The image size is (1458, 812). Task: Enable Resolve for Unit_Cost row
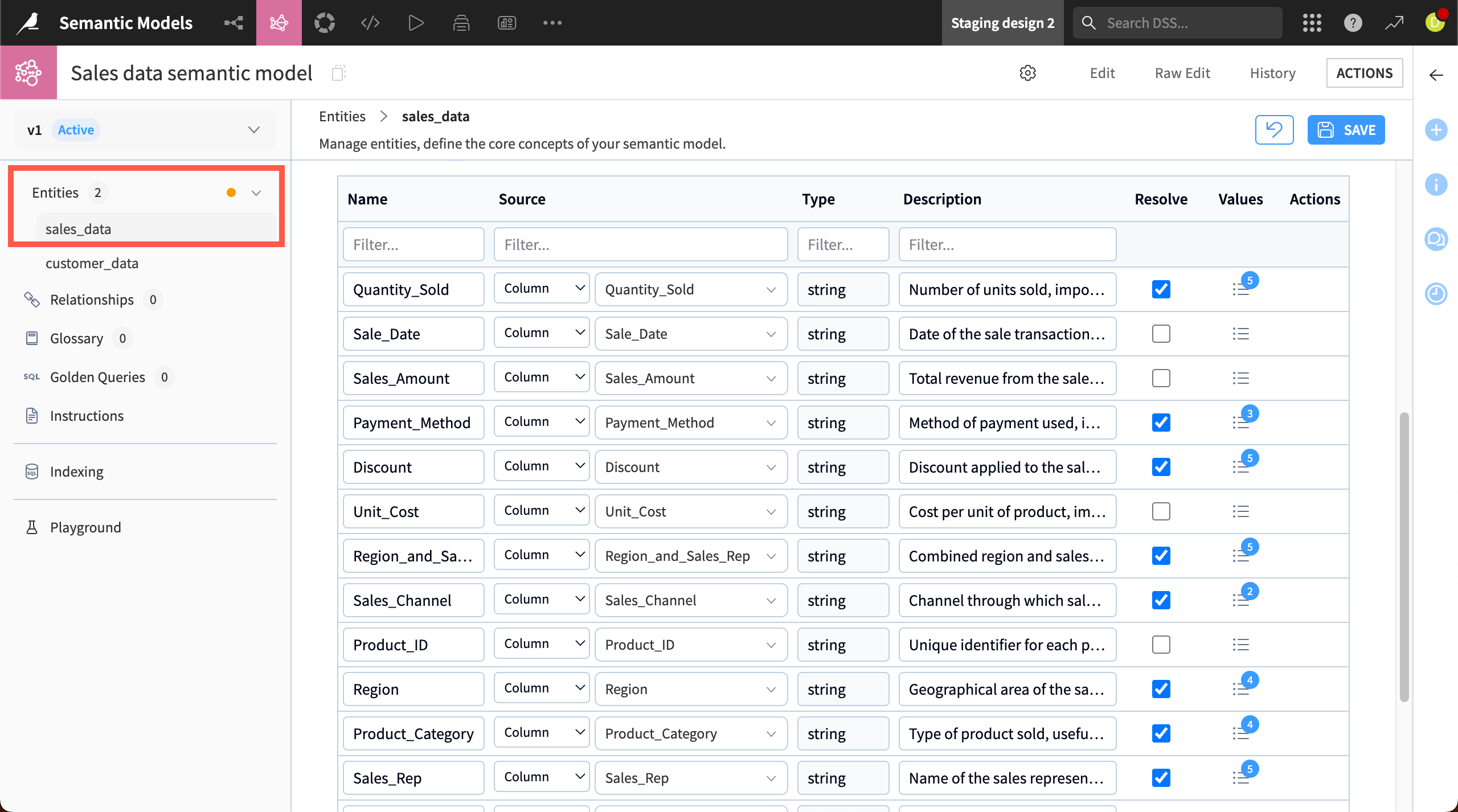tap(1161, 511)
